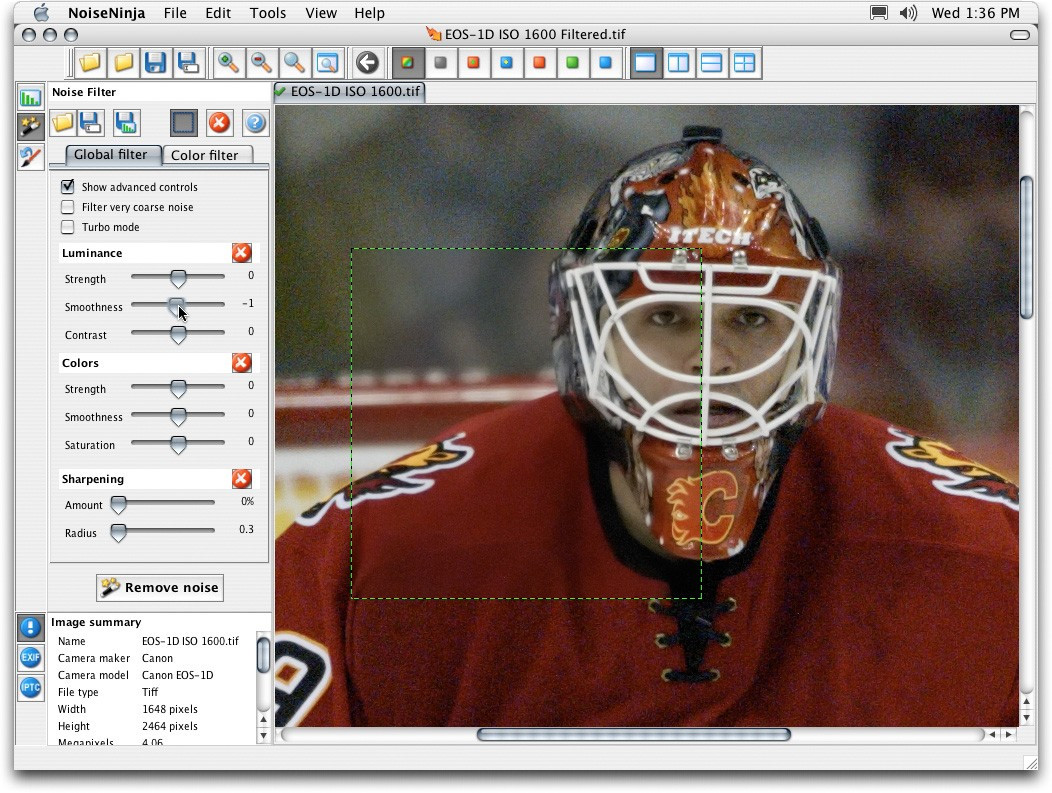
Task: Click the zoom out magnifier icon
Action: [261, 63]
